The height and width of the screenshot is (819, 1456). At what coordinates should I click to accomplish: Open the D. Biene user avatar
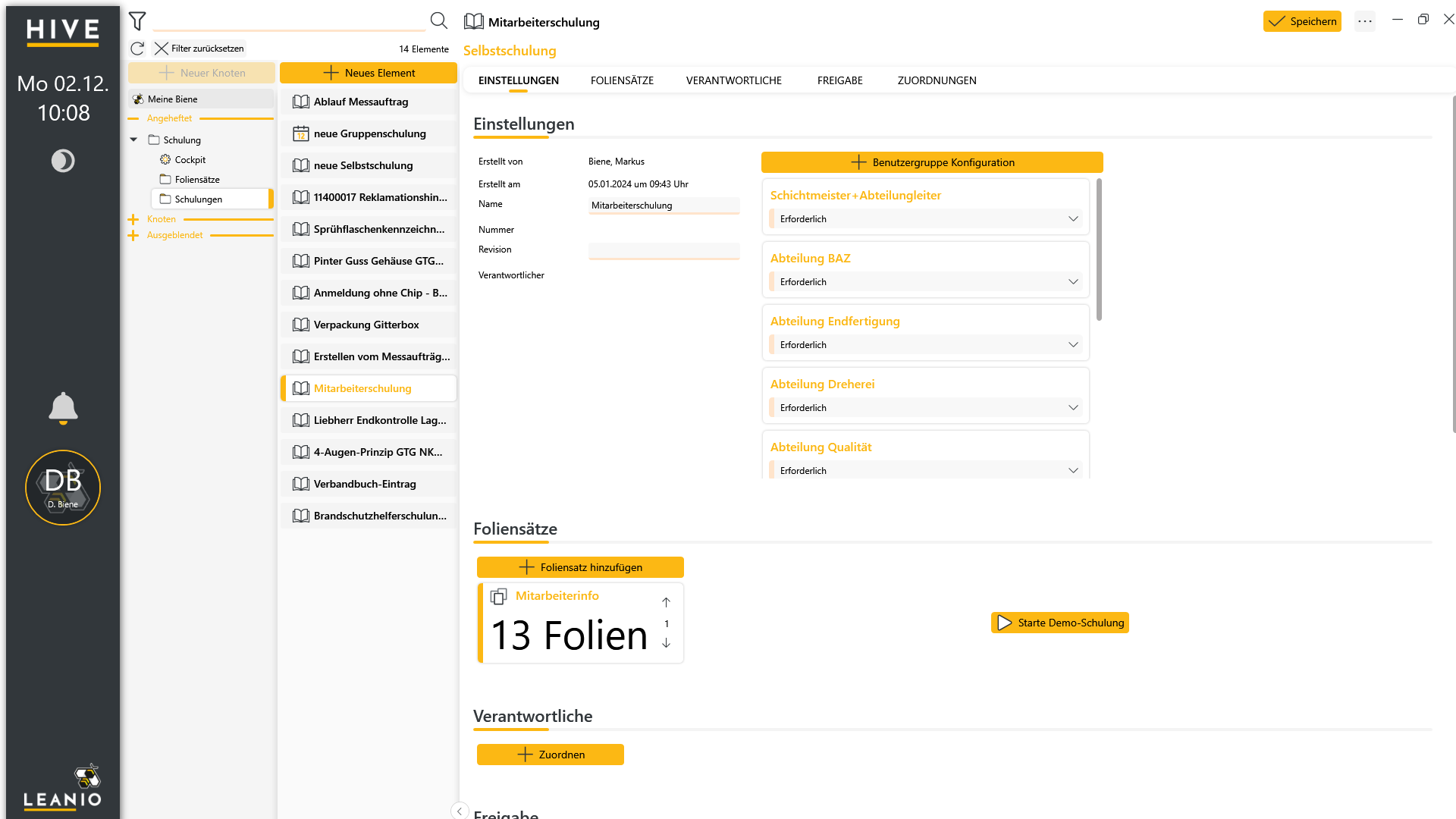[63, 488]
